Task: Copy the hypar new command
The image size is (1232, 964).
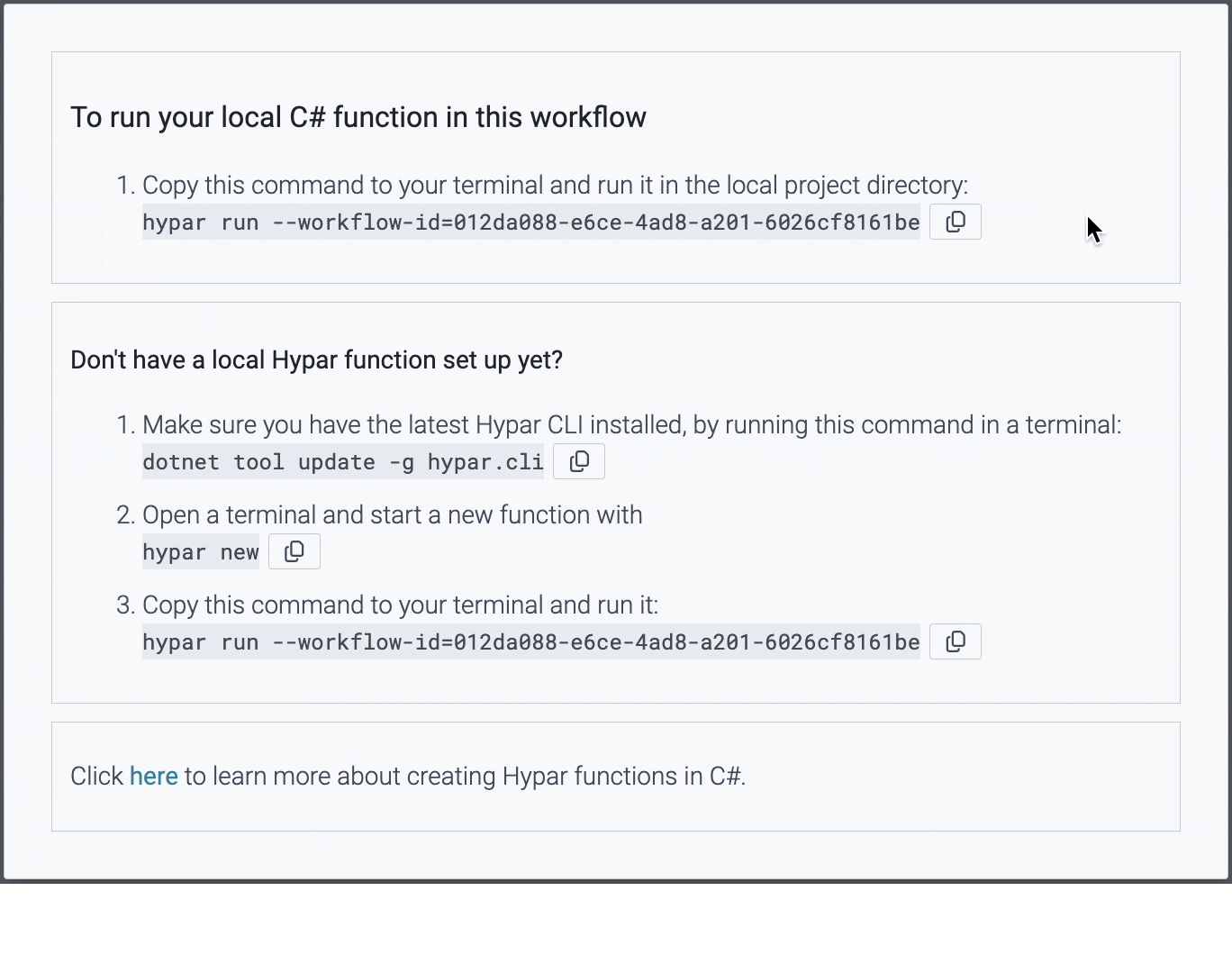Action: pyautogui.click(x=294, y=551)
